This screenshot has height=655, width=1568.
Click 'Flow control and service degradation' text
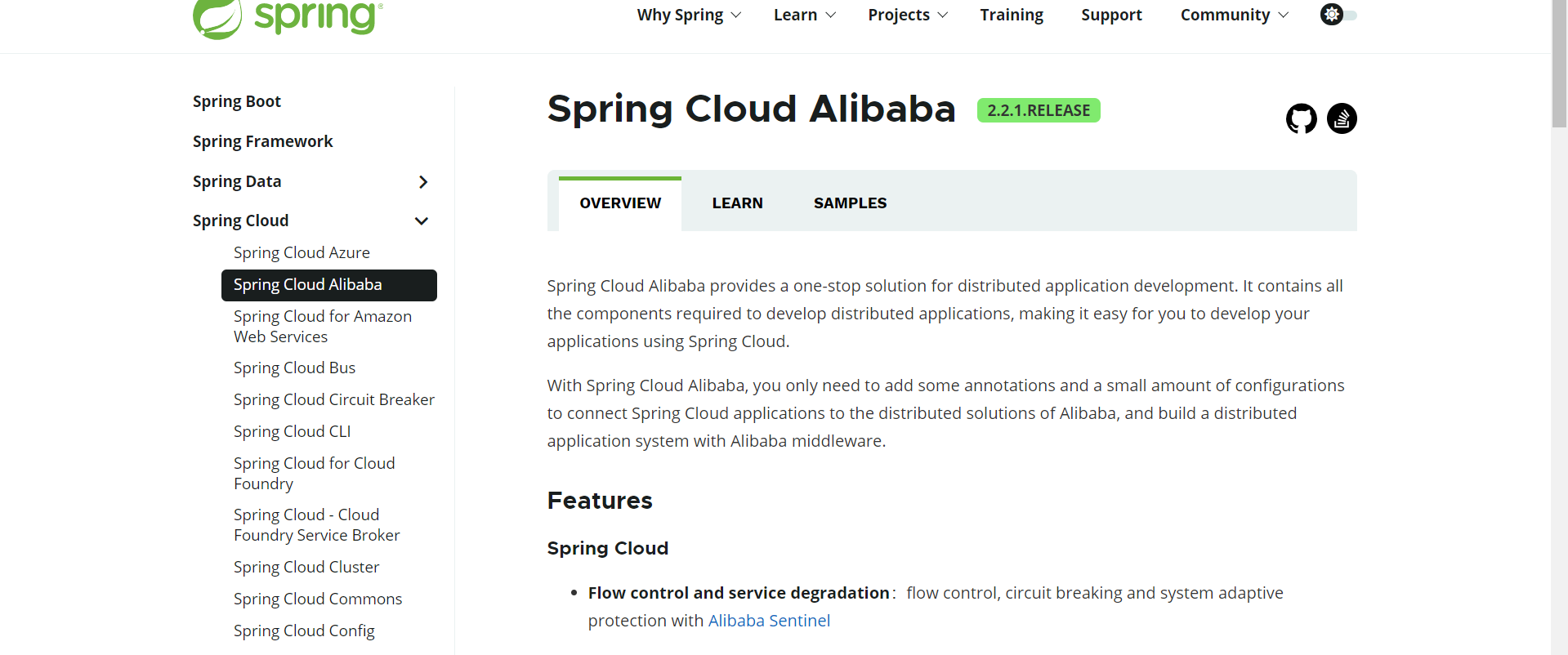[x=739, y=593]
